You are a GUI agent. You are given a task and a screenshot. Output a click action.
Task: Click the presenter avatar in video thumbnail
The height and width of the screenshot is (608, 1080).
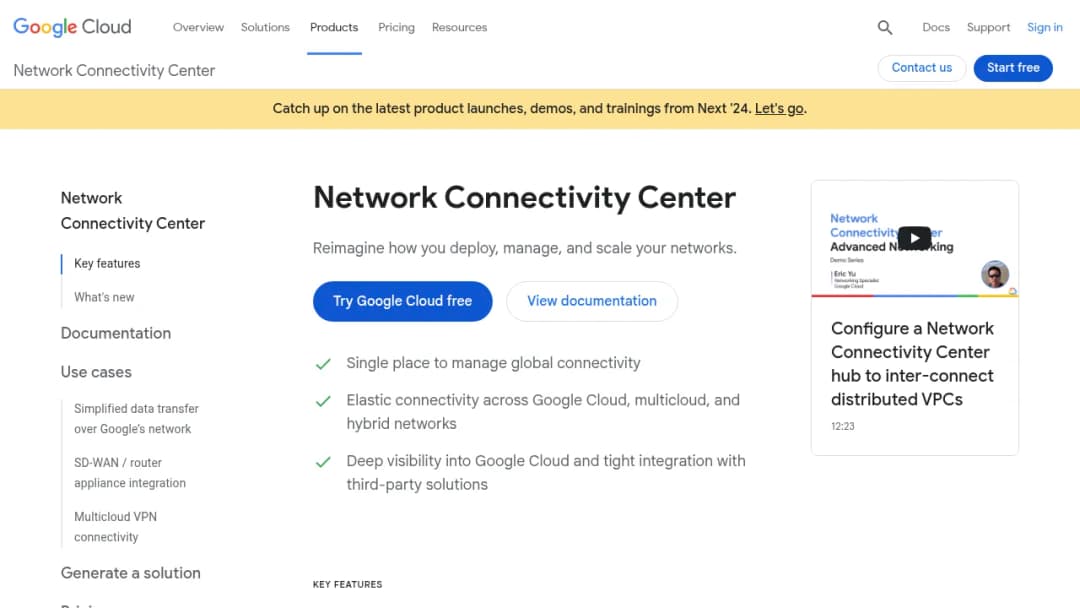[x=995, y=274]
